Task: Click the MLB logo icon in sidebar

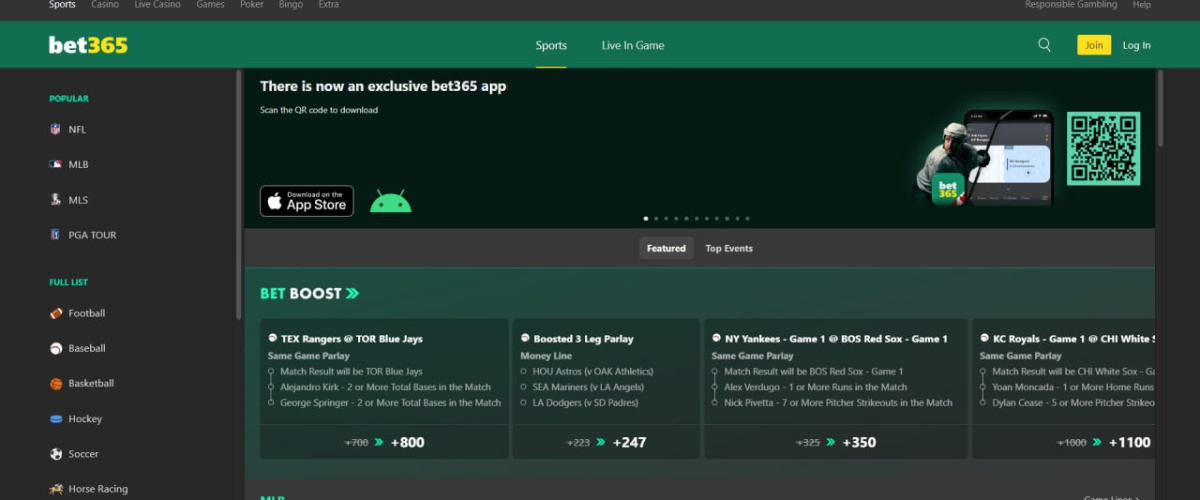Action: (x=56, y=164)
